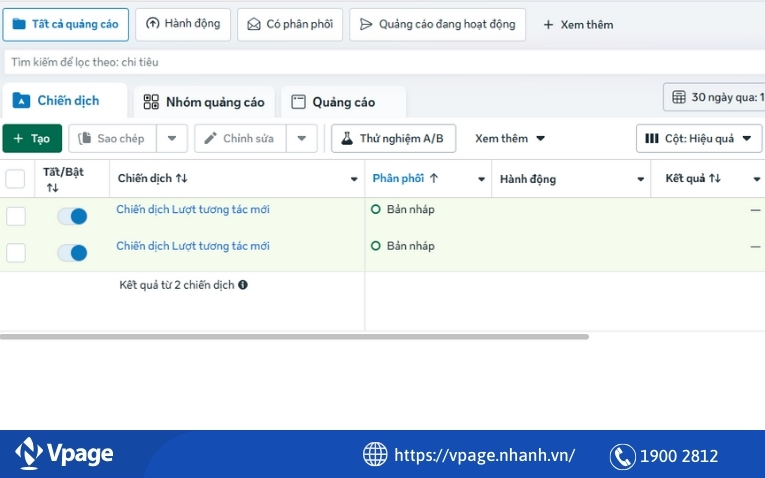Click the pencil icon in 'Chỉnh sửa'

click(x=210, y=139)
